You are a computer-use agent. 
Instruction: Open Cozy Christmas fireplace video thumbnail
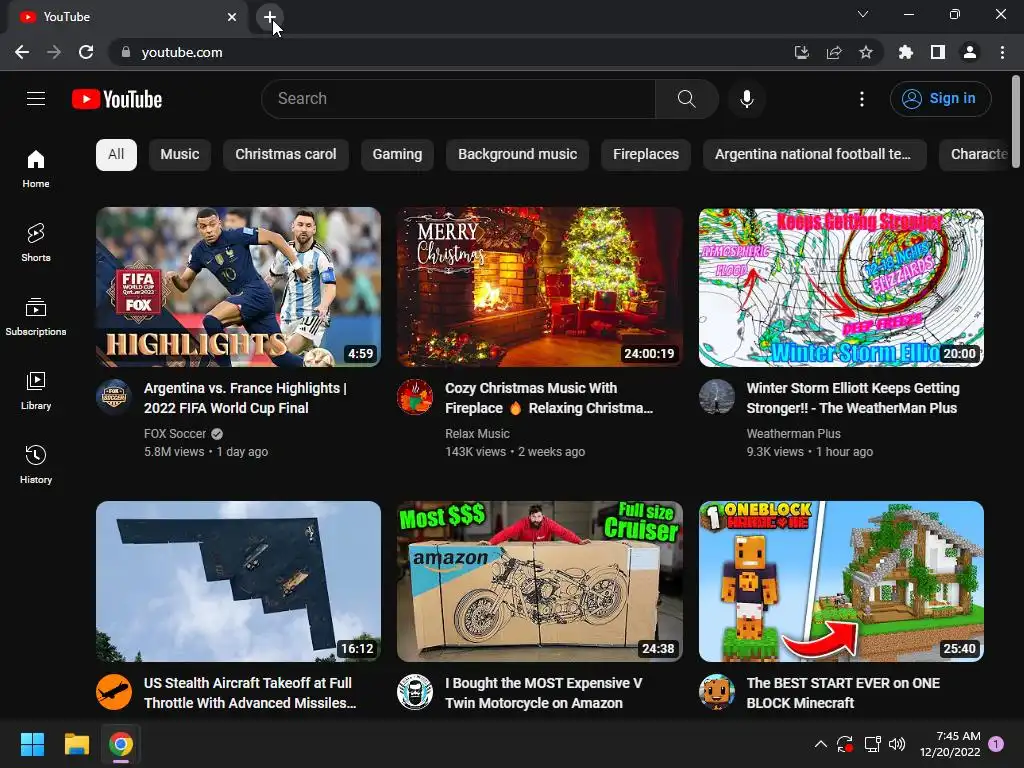(540, 287)
